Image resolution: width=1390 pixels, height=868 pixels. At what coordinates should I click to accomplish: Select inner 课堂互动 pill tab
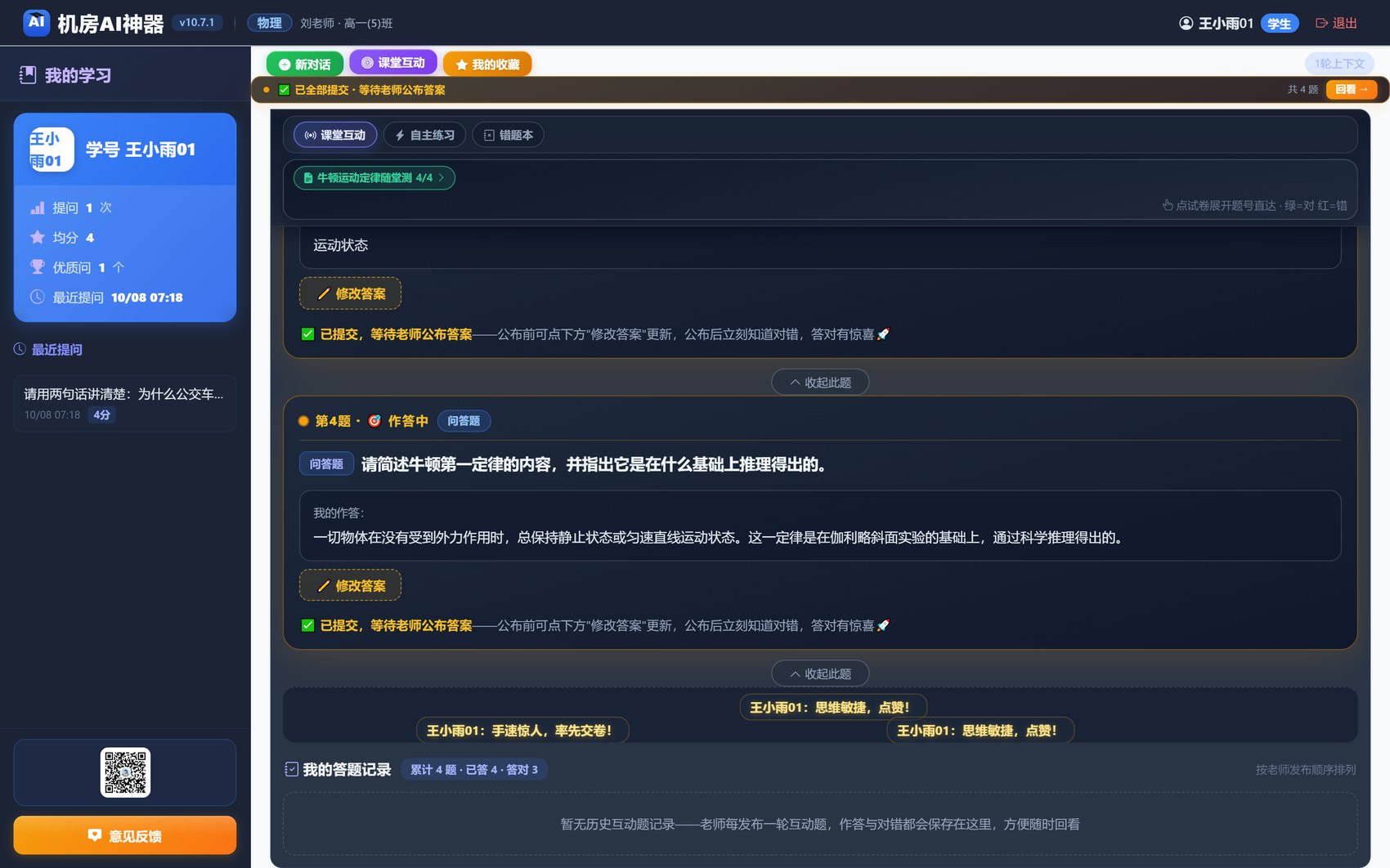pos(335,135)
